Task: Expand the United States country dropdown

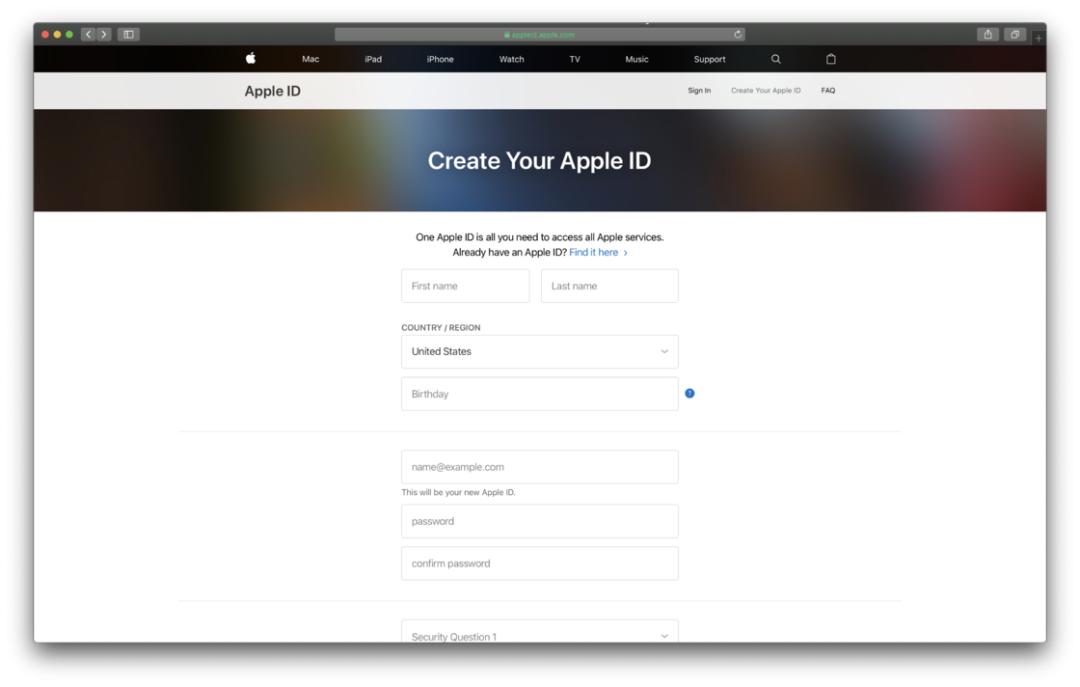Action: click(539, 351)
